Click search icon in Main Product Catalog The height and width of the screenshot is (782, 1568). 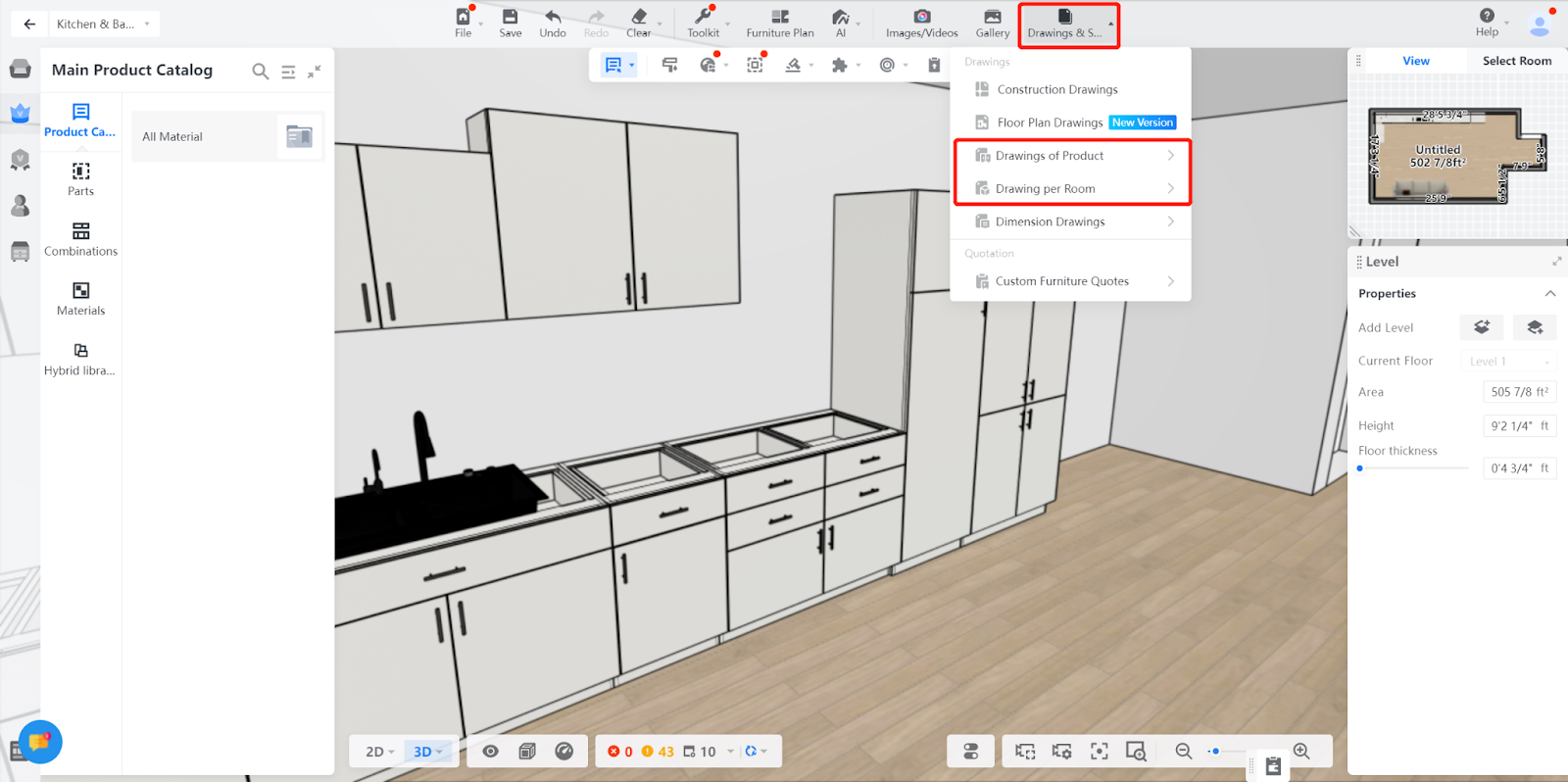tap(260, 72)
